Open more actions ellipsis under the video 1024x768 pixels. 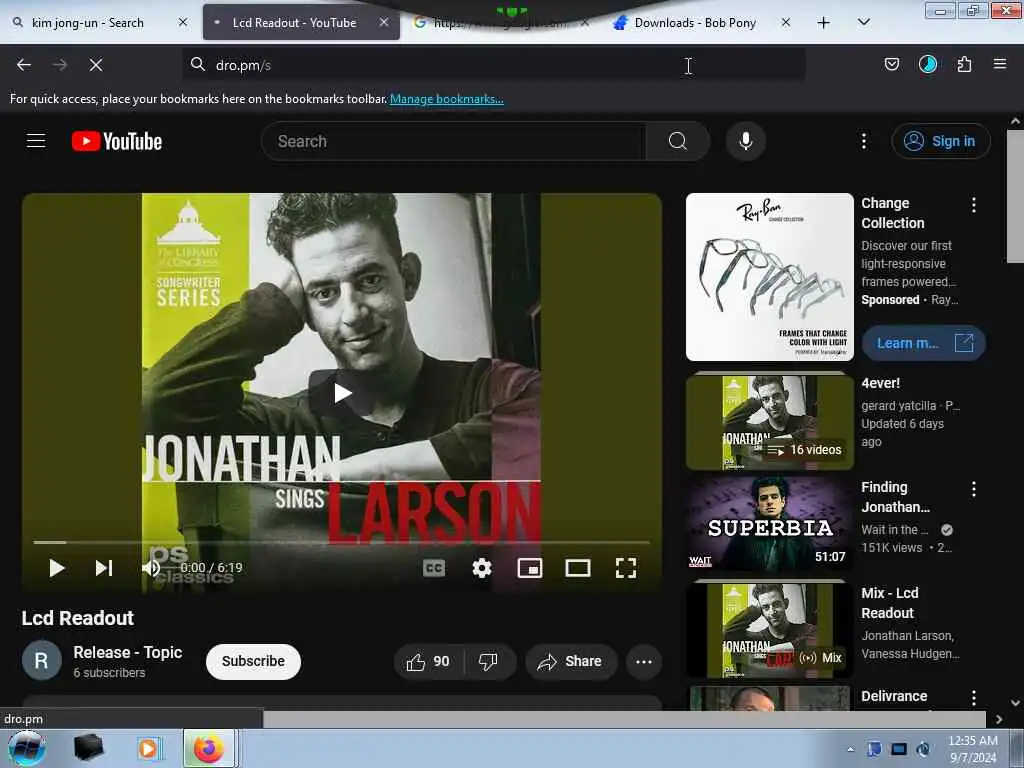tap(644, 662)
